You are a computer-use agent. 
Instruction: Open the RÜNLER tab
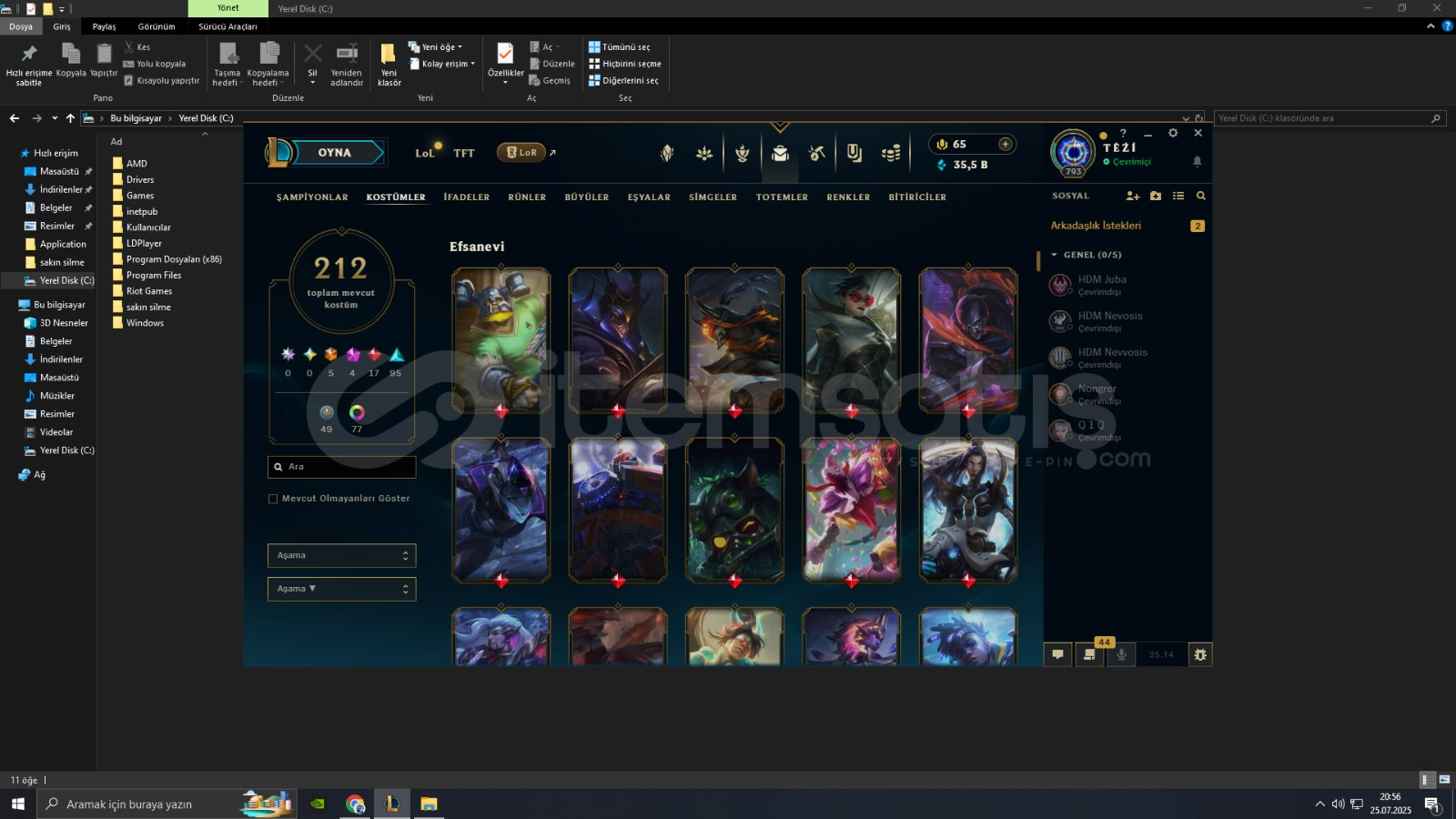coord(527,197)
